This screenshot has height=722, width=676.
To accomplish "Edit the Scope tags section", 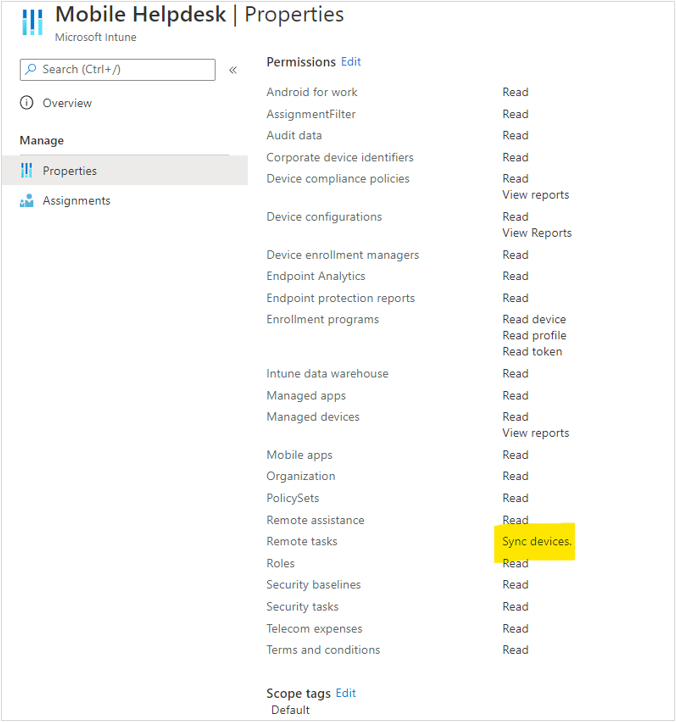I will coord(346,693).
